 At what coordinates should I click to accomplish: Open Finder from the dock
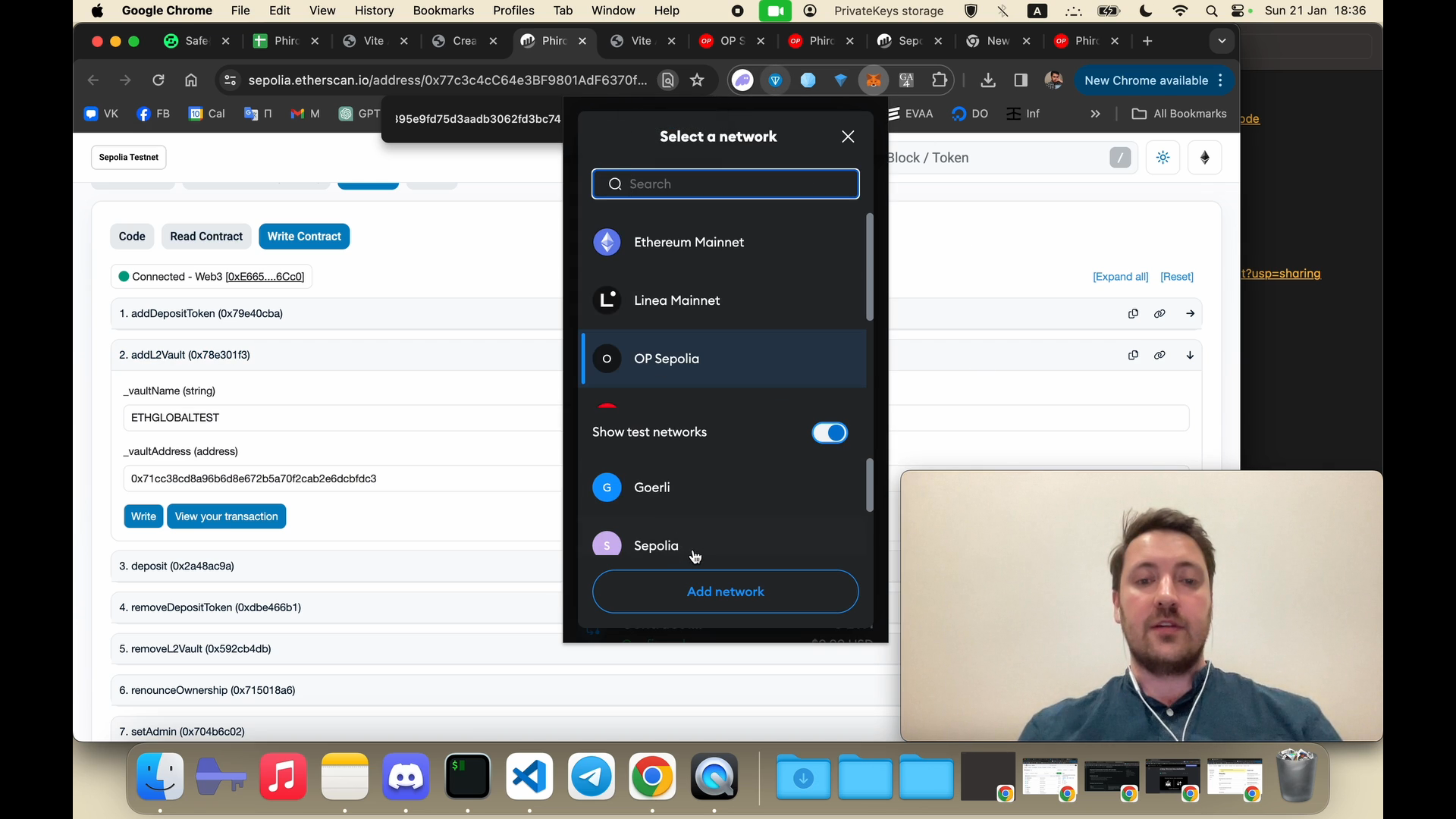tap(160, 777)
